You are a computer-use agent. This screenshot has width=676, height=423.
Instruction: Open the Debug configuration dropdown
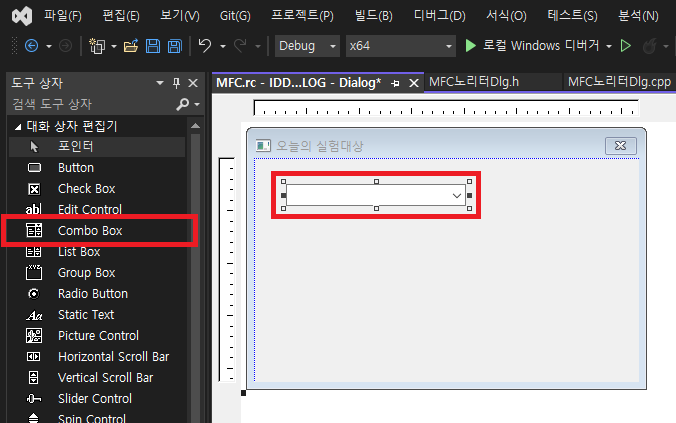(x=307, y=46)
